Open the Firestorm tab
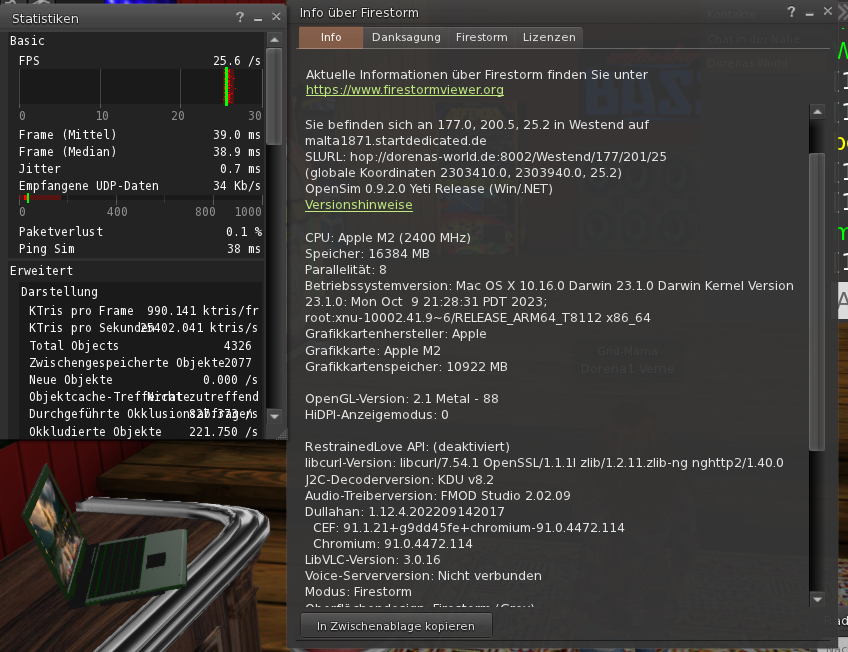The image size is (848, 652). [481, 37]
